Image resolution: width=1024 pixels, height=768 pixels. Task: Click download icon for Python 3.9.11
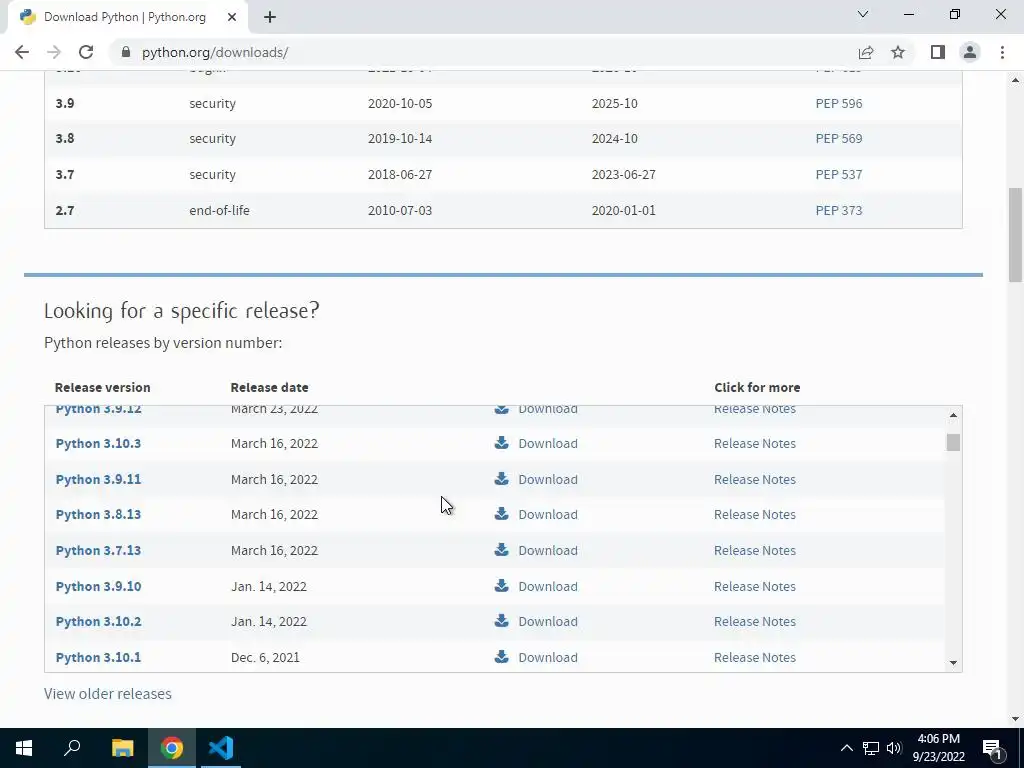tap(502, 479)
